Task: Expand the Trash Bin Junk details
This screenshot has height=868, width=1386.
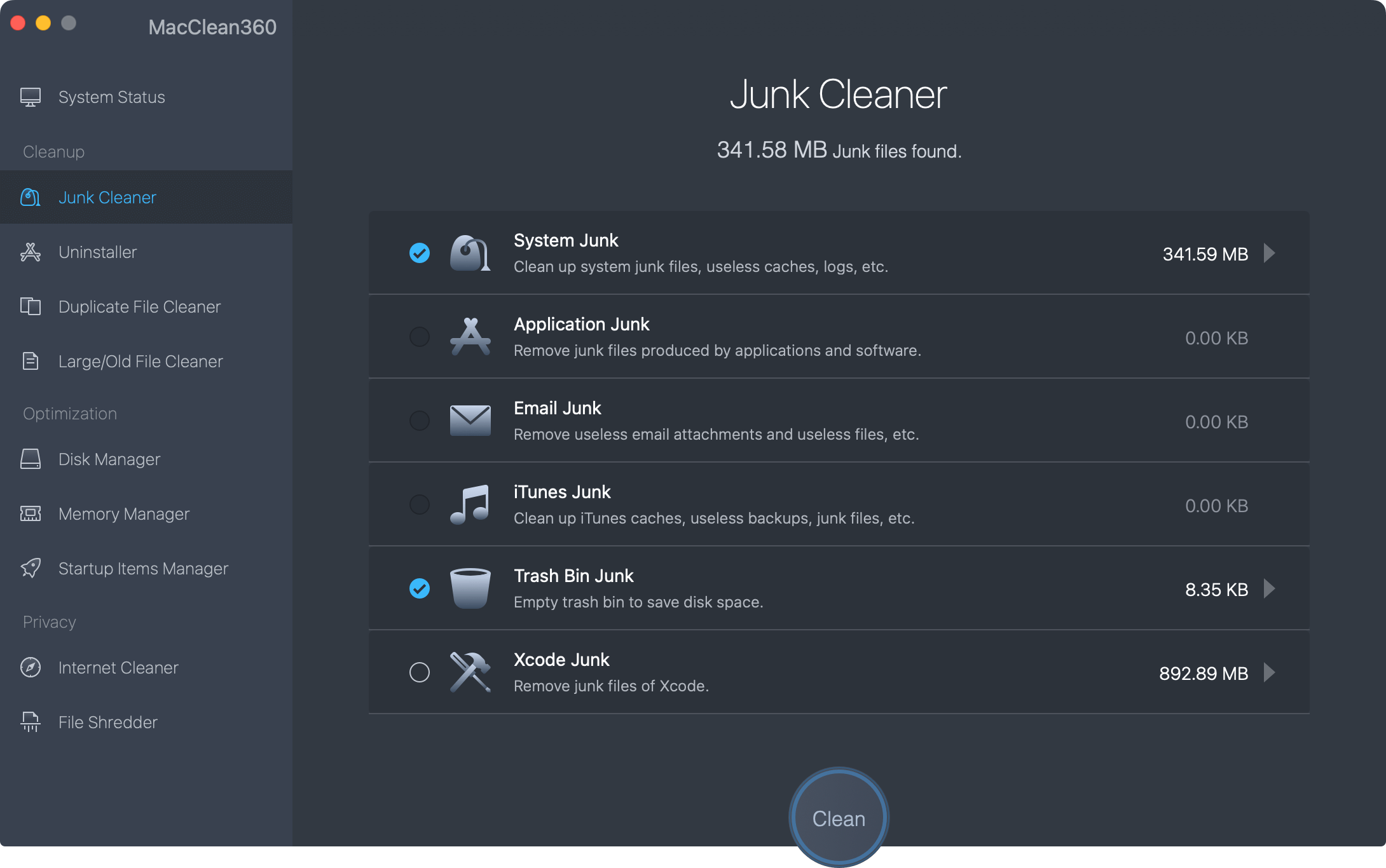Action: pyautogui.click(x=1270, y=588)
